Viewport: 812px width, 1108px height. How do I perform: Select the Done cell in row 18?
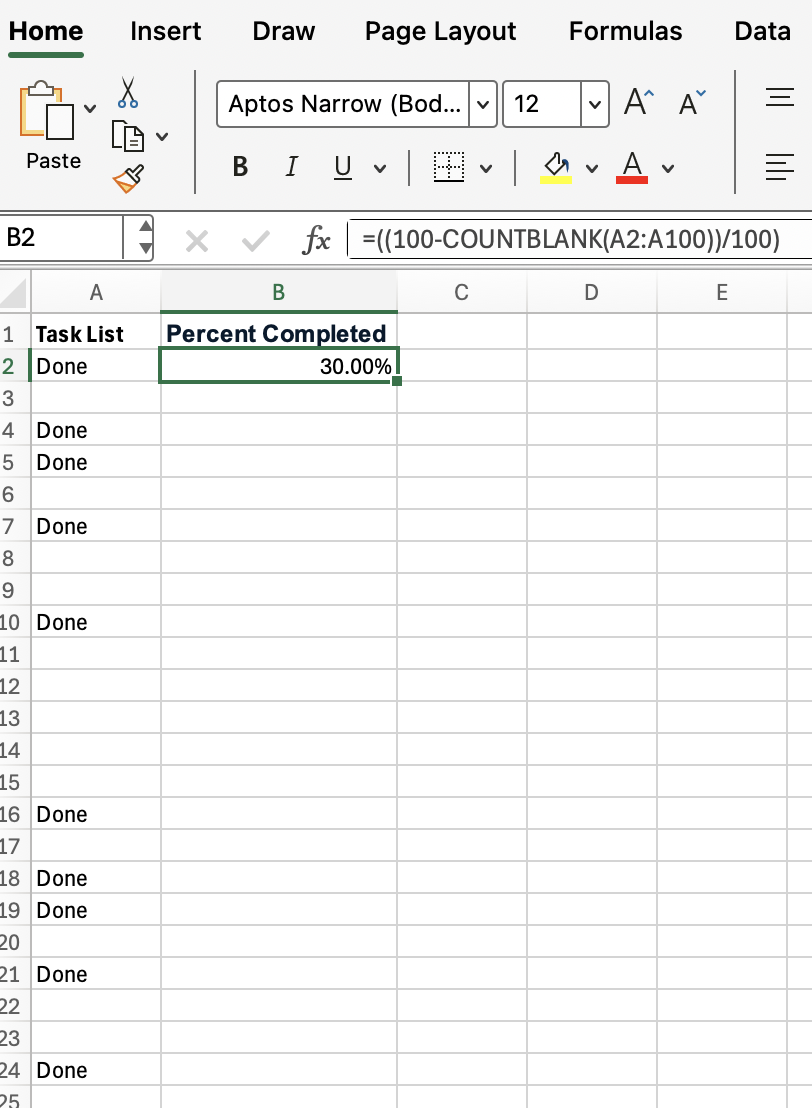tap(96, 878)
